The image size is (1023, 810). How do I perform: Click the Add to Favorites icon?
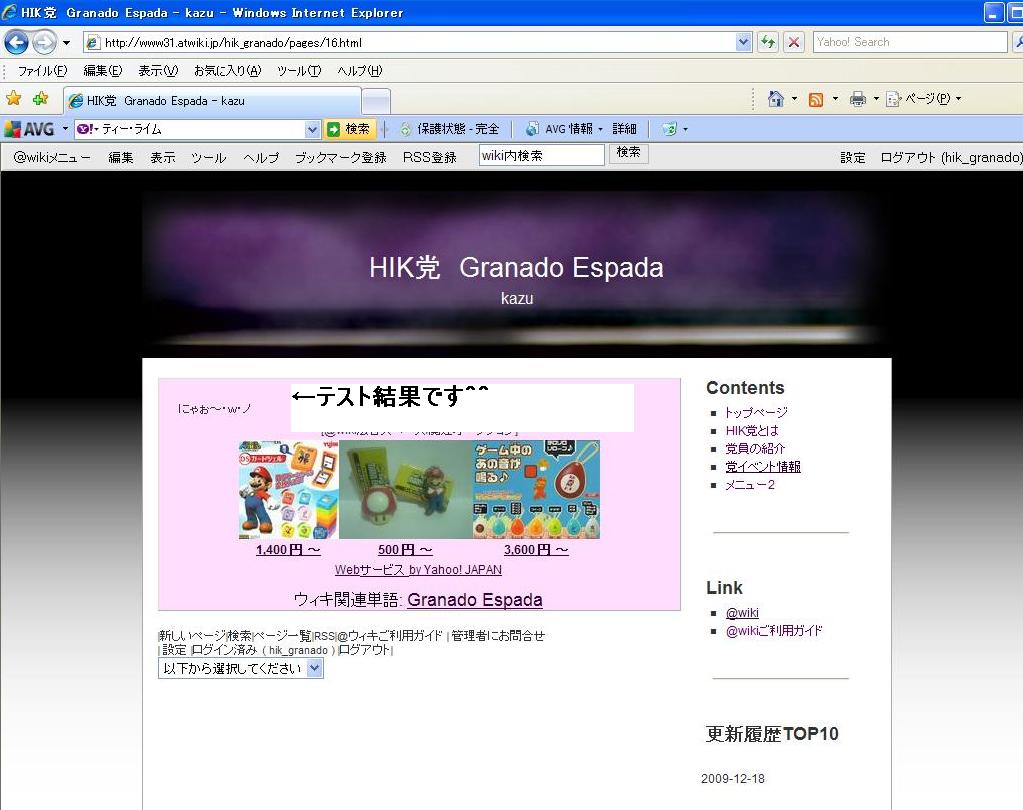pos(40,99)
